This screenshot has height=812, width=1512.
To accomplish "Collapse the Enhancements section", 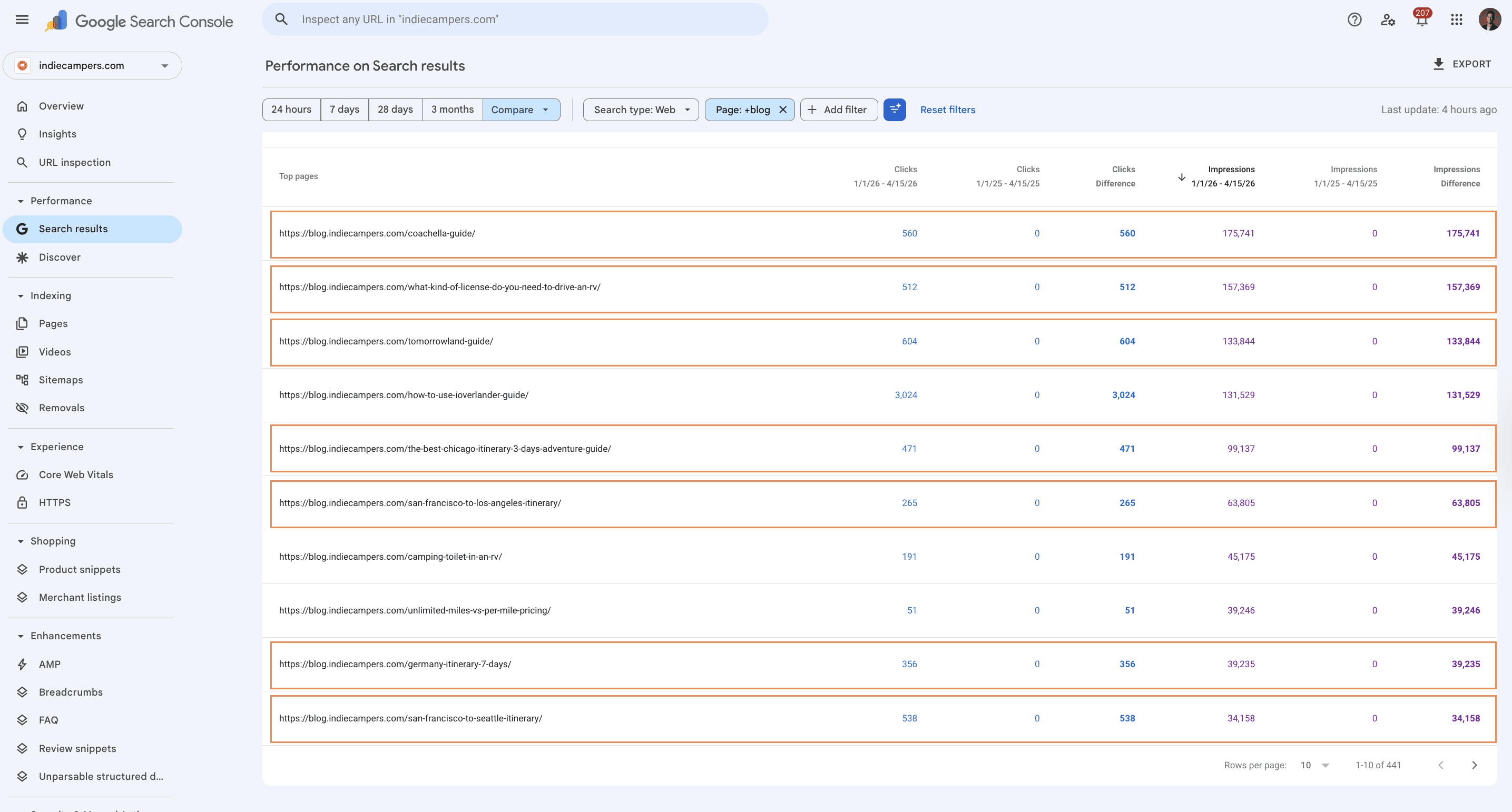I will (x=21, y=636).
